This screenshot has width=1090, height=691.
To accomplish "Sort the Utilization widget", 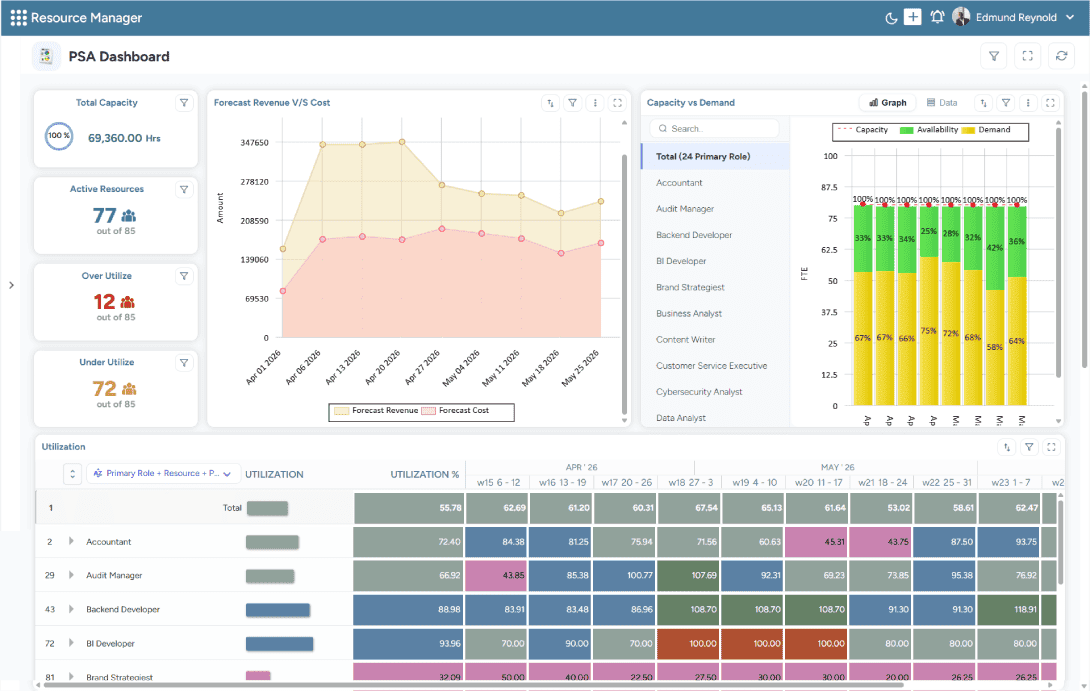I will 1007,448.
